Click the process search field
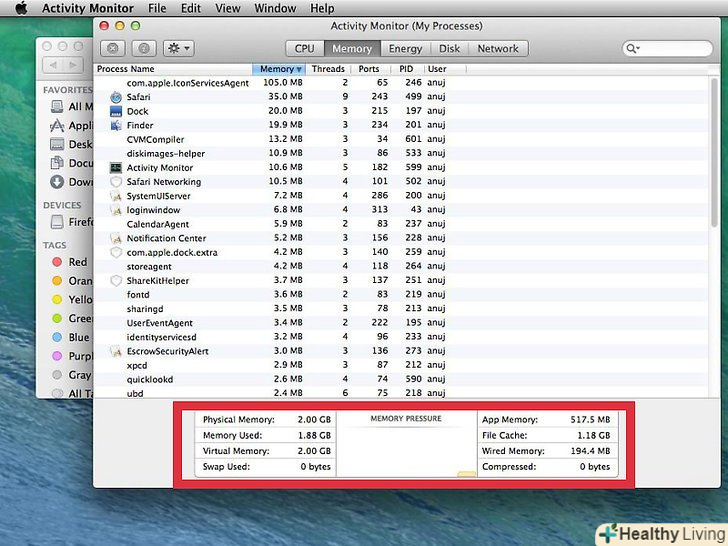Image resolution: width=728 pixels, height=546 pixels. coord(665,48)
